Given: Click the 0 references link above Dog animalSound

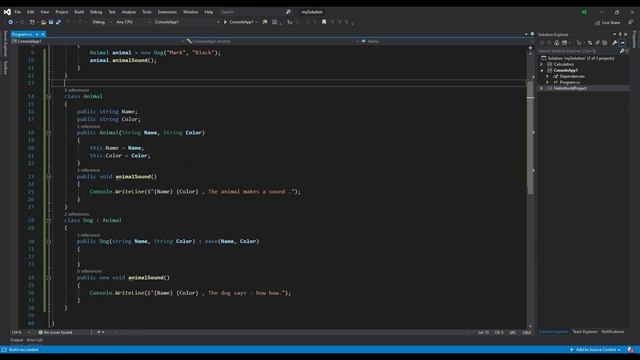Looking at the screenshot, I should (89, 271).
